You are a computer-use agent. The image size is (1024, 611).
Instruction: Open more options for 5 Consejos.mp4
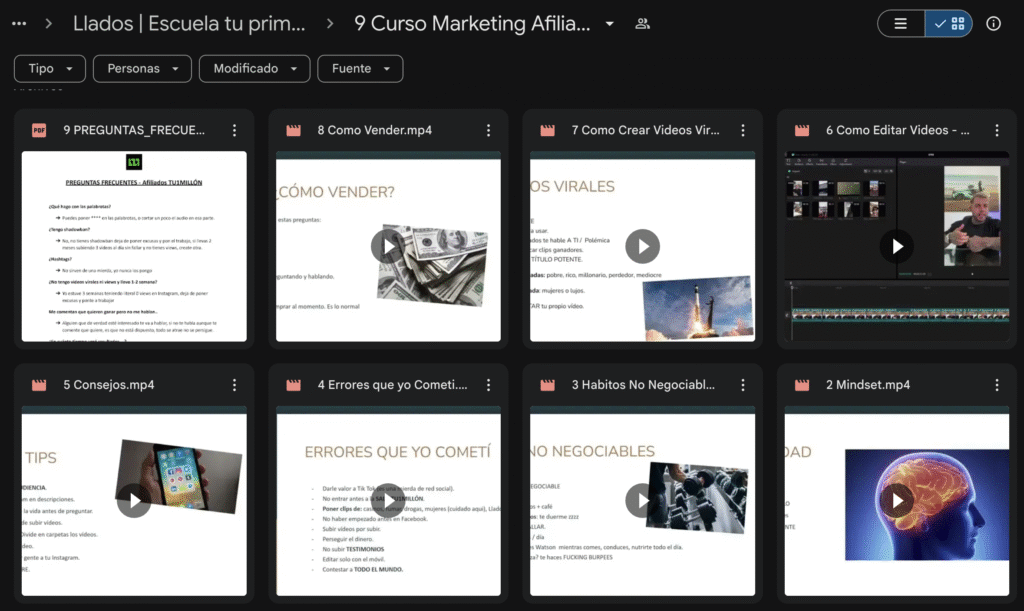click(234, 385)
